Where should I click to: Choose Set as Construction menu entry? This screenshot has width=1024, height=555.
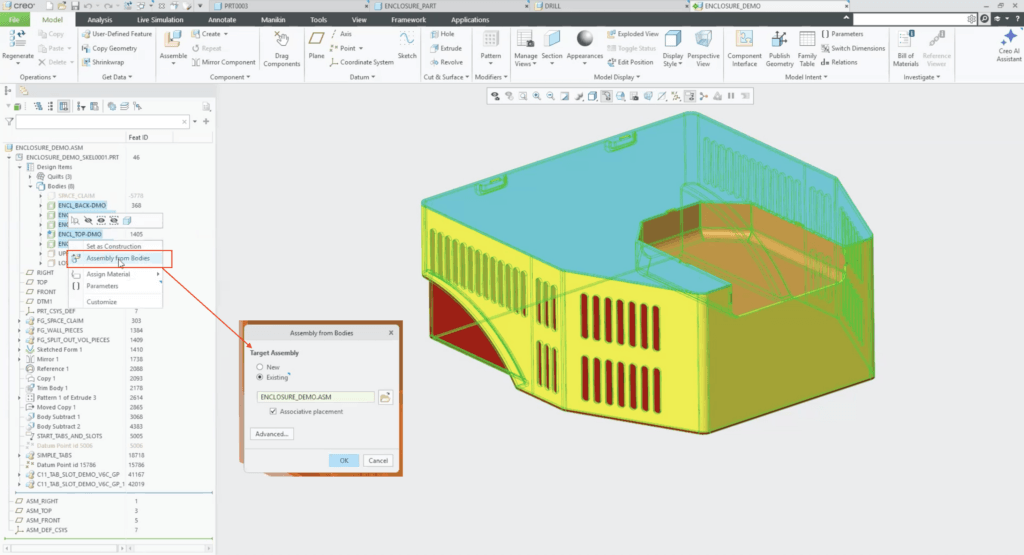pos(114,246)
